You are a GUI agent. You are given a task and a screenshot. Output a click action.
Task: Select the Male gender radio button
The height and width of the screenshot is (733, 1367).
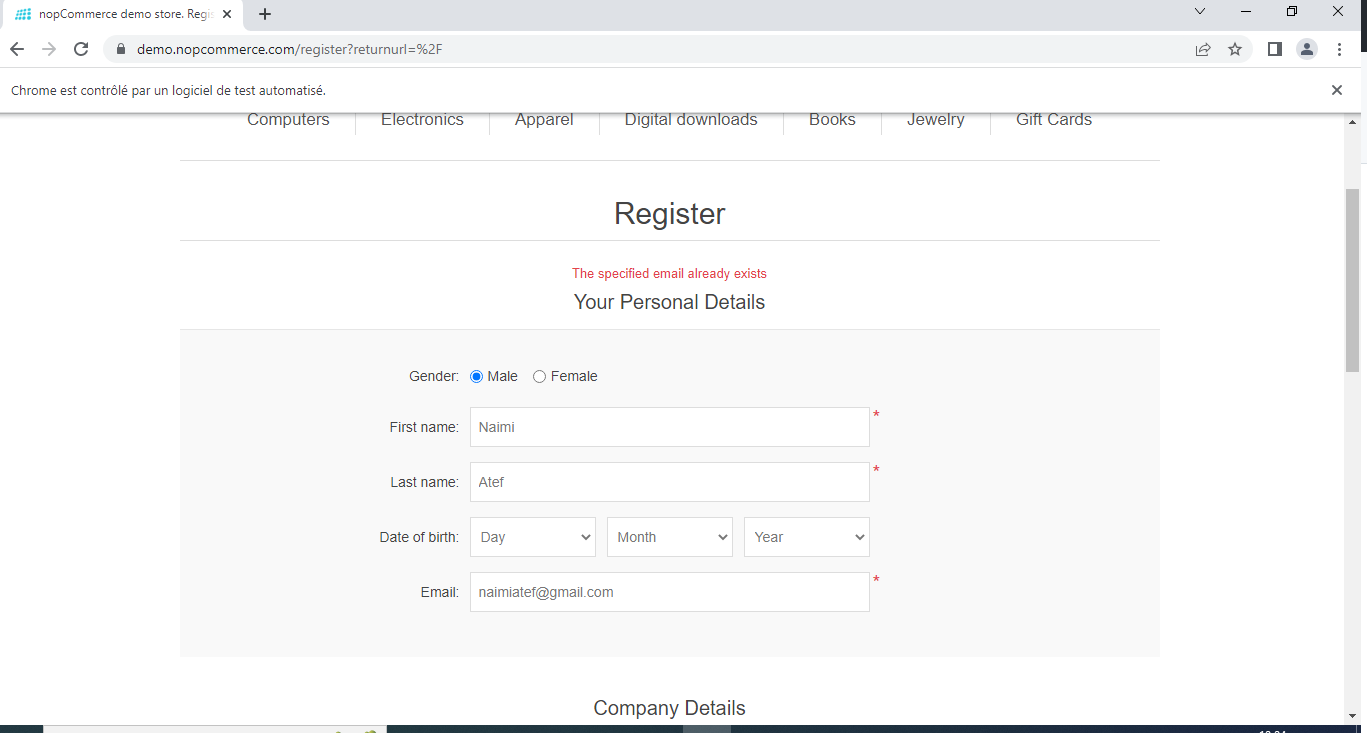click(x=475, y=376)
